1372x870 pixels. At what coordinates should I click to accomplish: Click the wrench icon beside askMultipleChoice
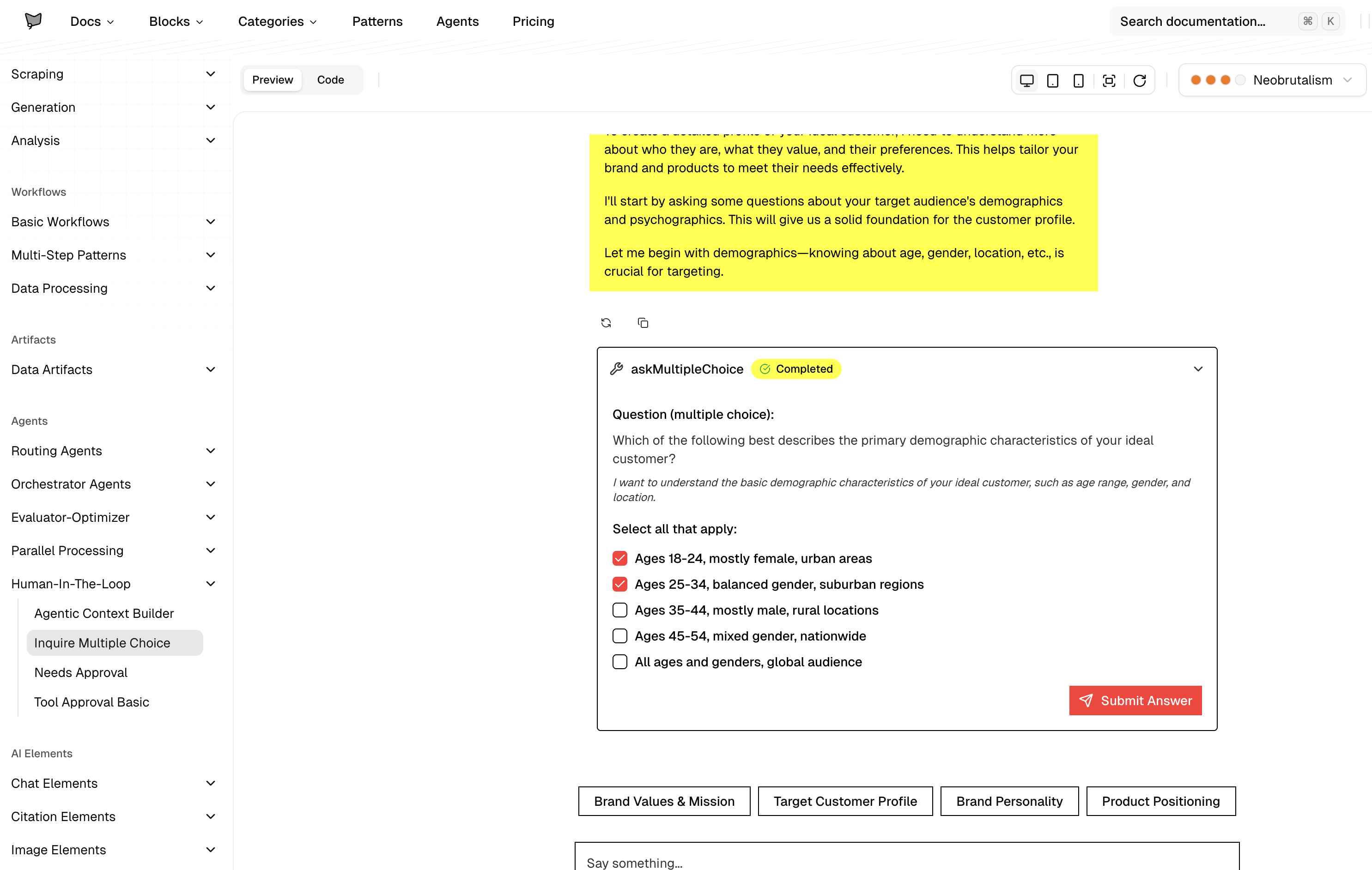click(x=617, y=369)
